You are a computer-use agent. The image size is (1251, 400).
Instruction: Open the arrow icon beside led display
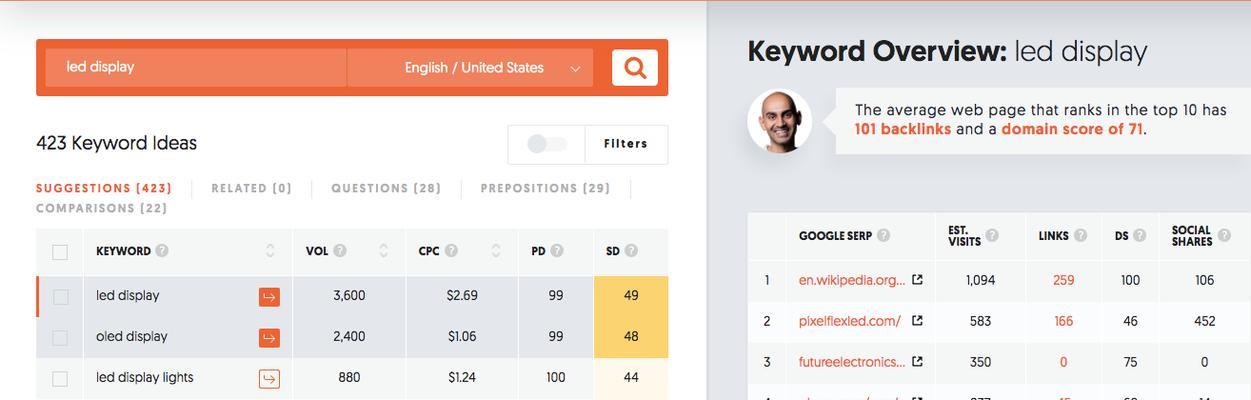(269, 297)
